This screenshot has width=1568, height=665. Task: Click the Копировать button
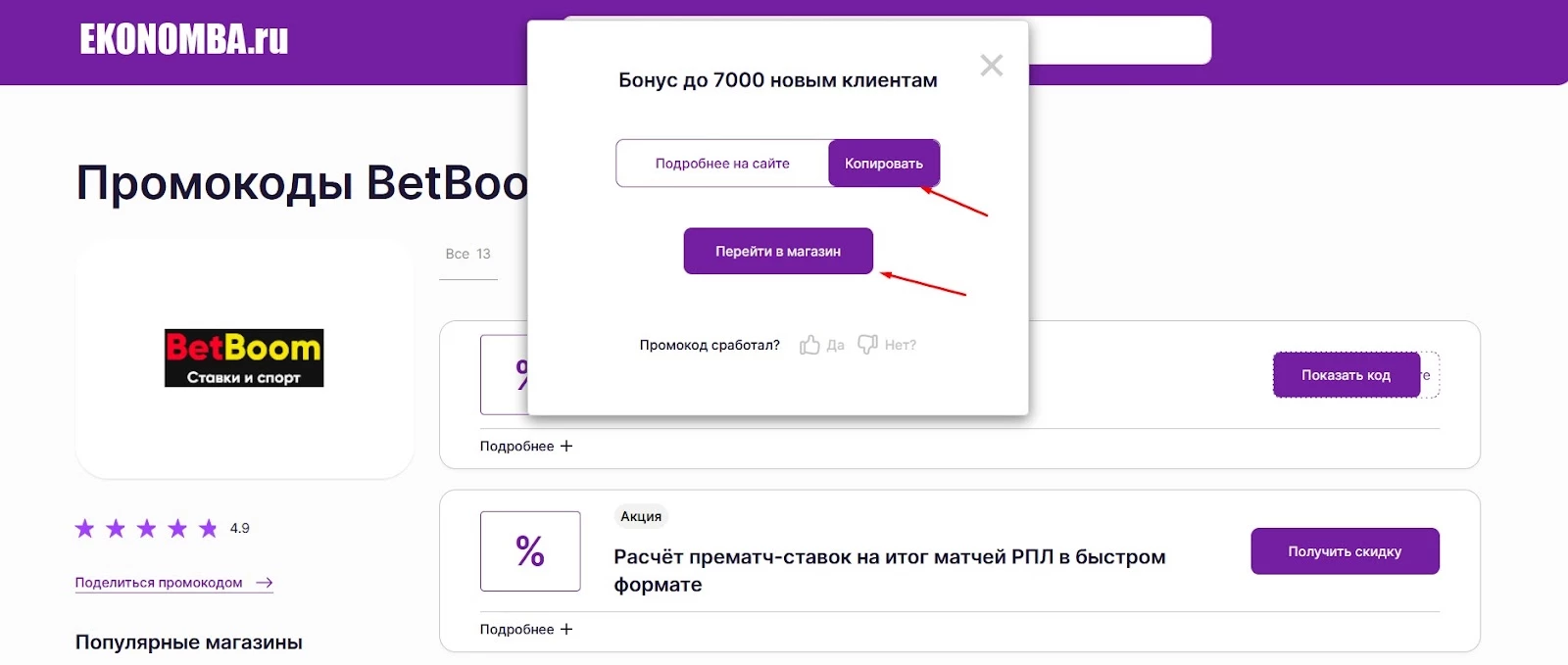(x=884, y=164)
